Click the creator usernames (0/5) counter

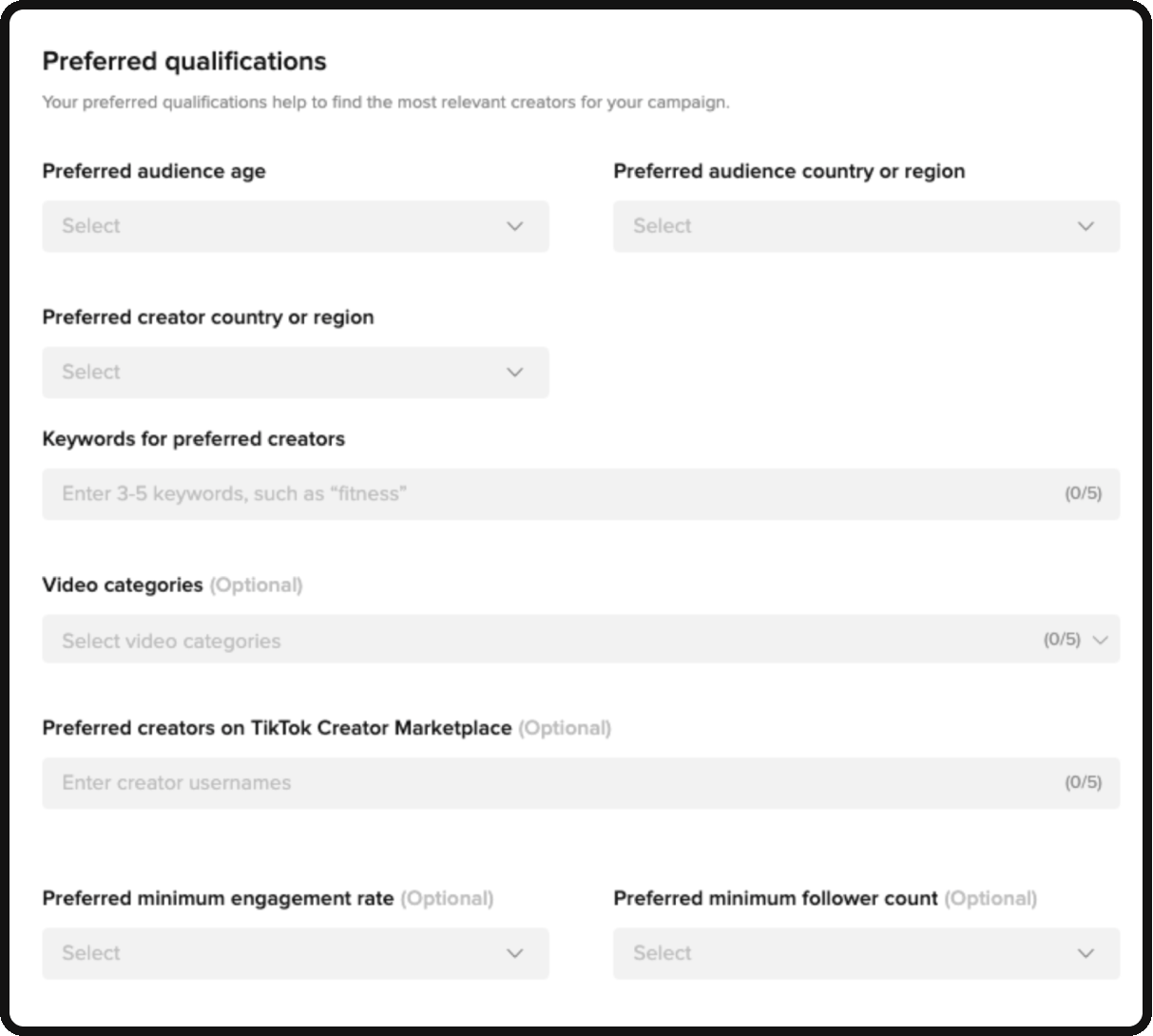[1083, 782]
